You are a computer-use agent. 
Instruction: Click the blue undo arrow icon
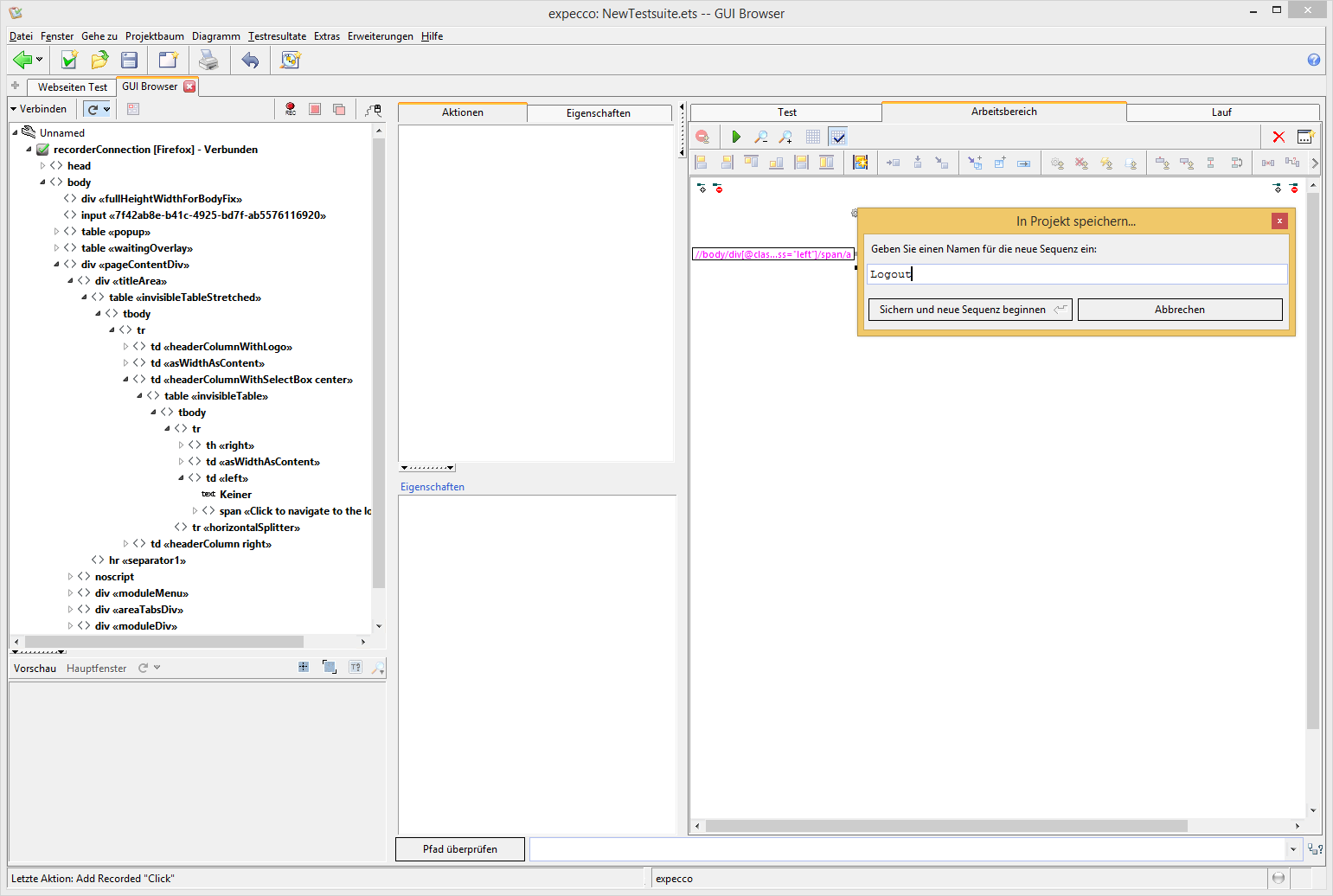click(250, 60)
